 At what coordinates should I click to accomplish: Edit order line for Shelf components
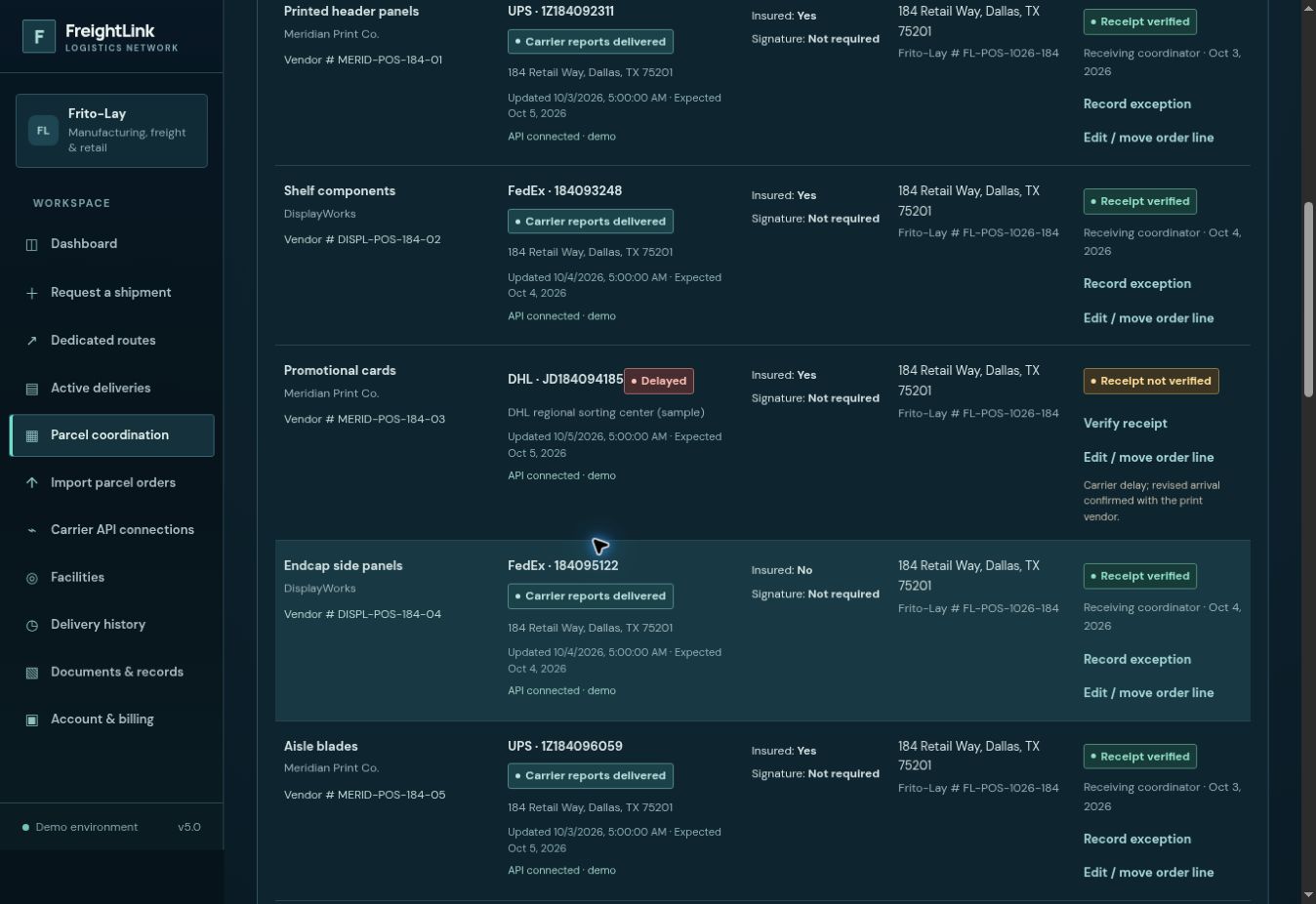[x=1148, y=318]
